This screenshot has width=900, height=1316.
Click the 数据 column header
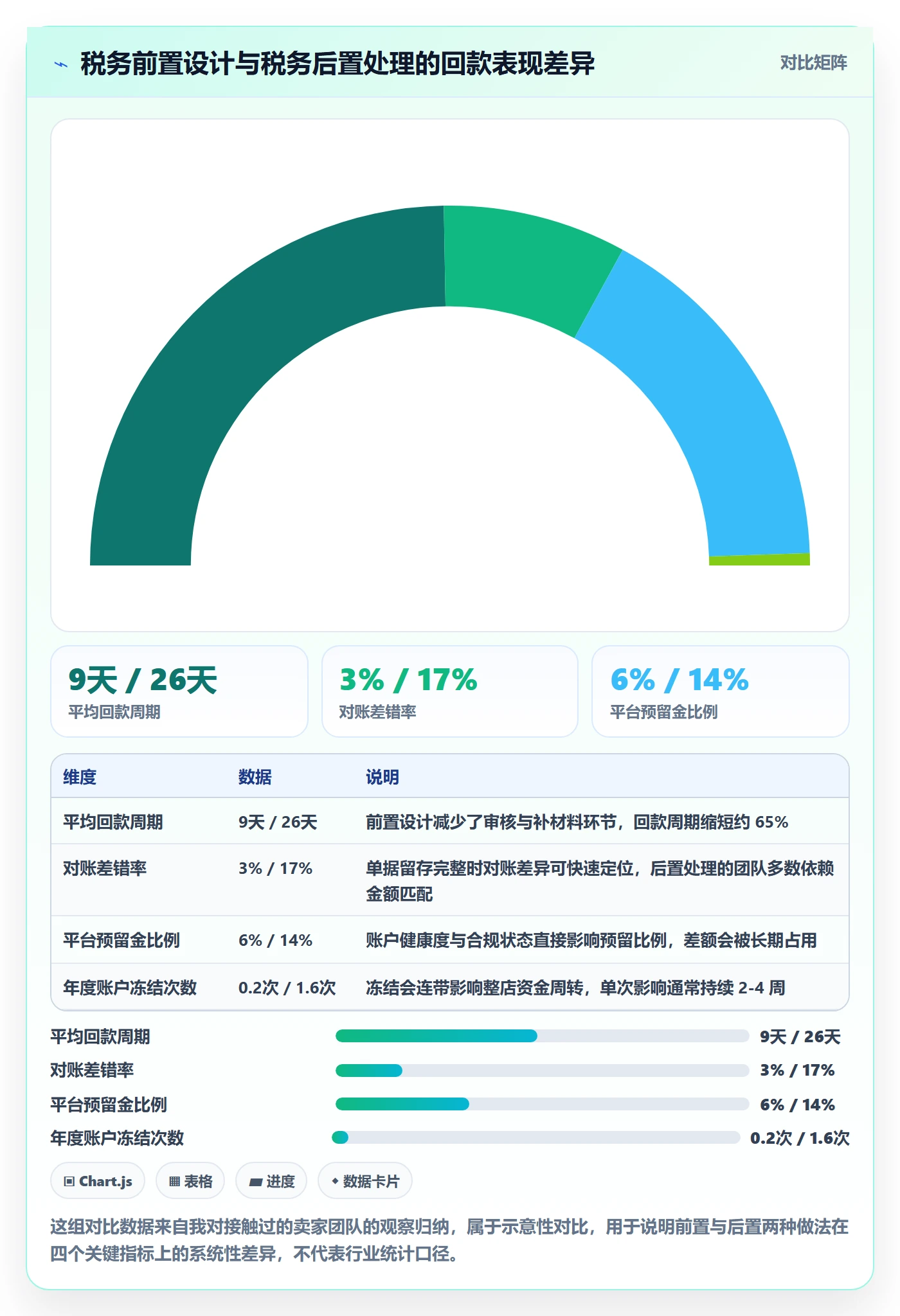click(x=255, y=777)
